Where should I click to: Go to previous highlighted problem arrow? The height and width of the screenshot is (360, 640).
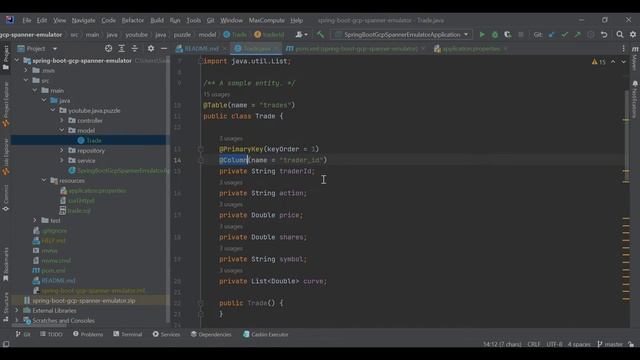(x=613, y=62)
